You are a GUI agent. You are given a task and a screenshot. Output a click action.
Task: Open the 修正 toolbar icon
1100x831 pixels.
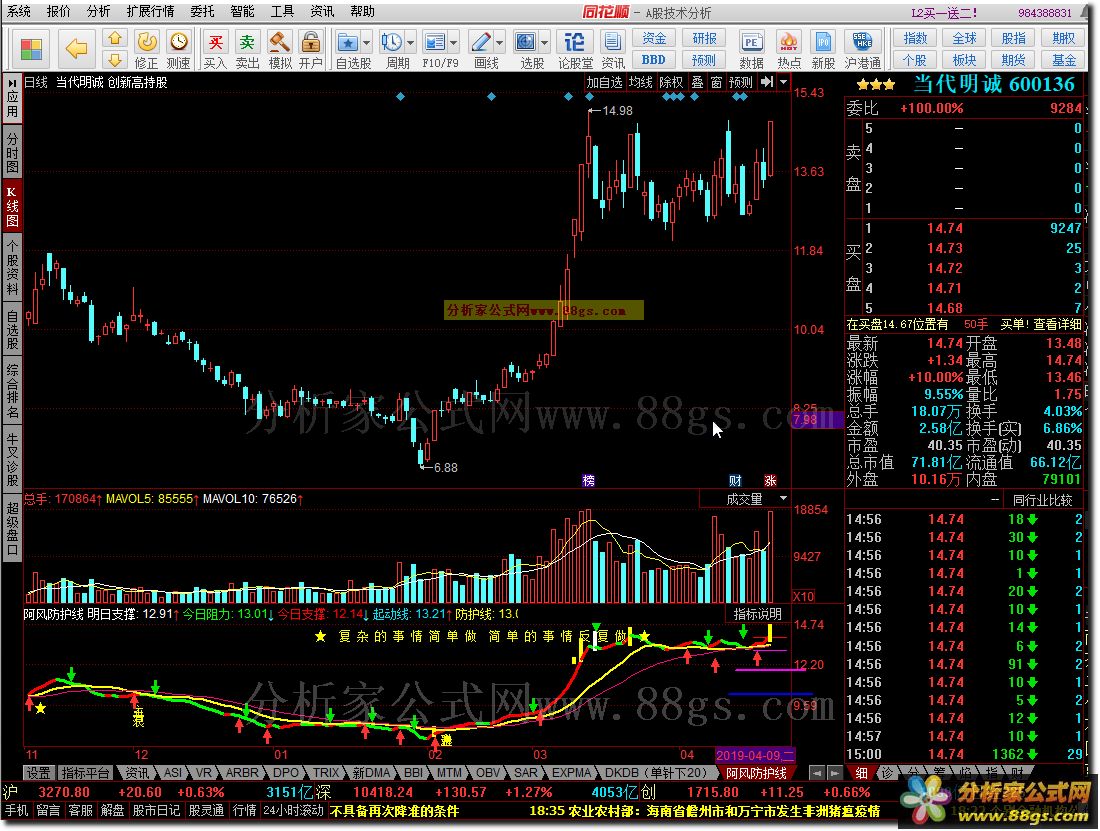[x=147, y=49]
